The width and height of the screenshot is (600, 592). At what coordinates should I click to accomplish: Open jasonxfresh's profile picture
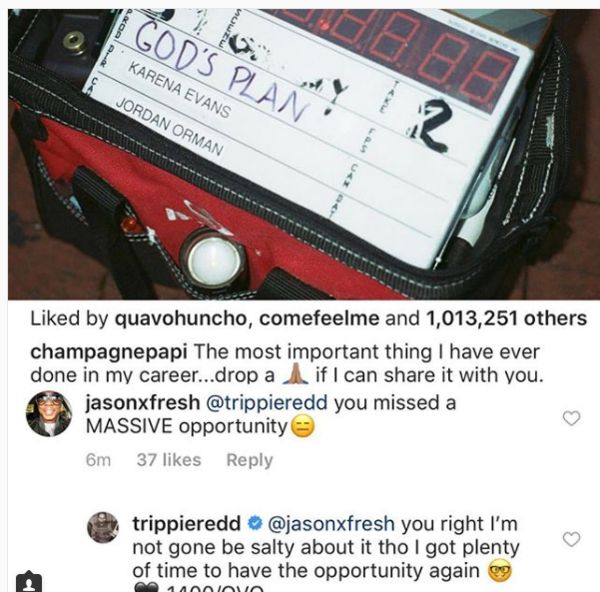point(49,414)
